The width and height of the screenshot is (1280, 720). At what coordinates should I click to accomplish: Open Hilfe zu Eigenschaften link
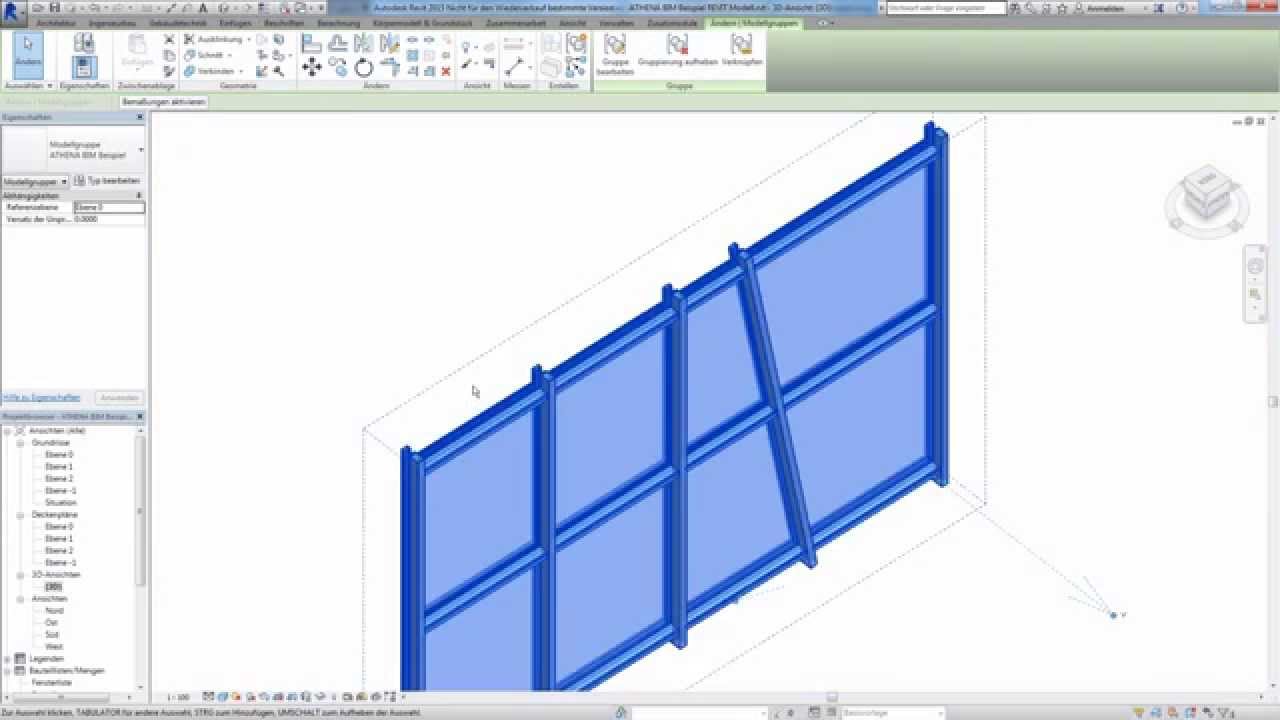point(41,398)
